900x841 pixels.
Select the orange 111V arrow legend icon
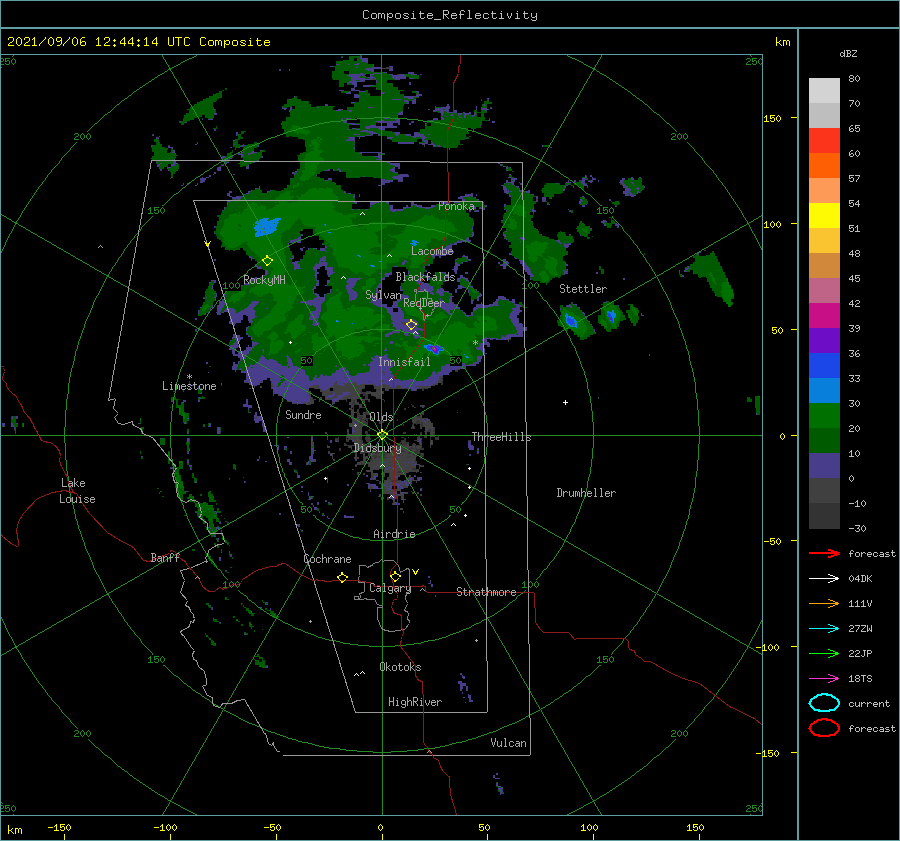[x=824, y=603]
